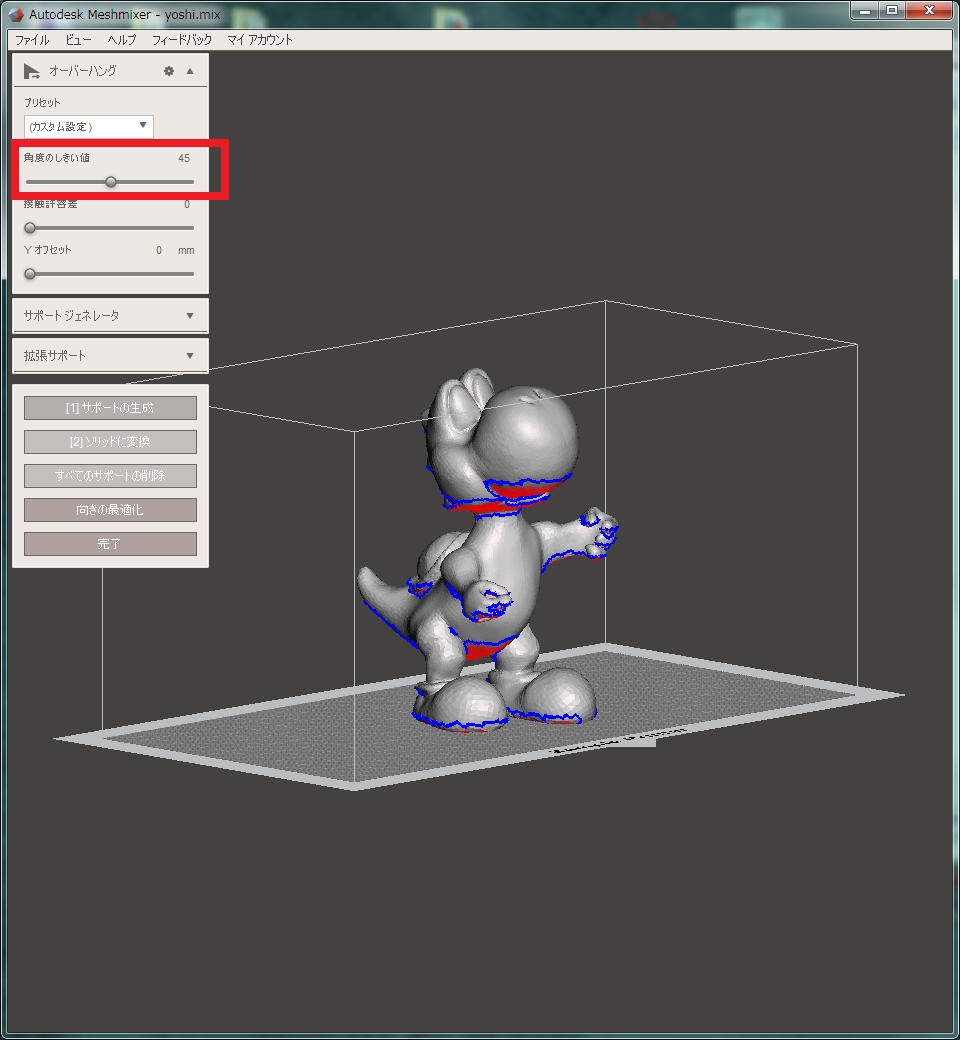Click the 角度のしきい値 value 45
Screen dimensions: 960x1040
[x=184, y=158]
